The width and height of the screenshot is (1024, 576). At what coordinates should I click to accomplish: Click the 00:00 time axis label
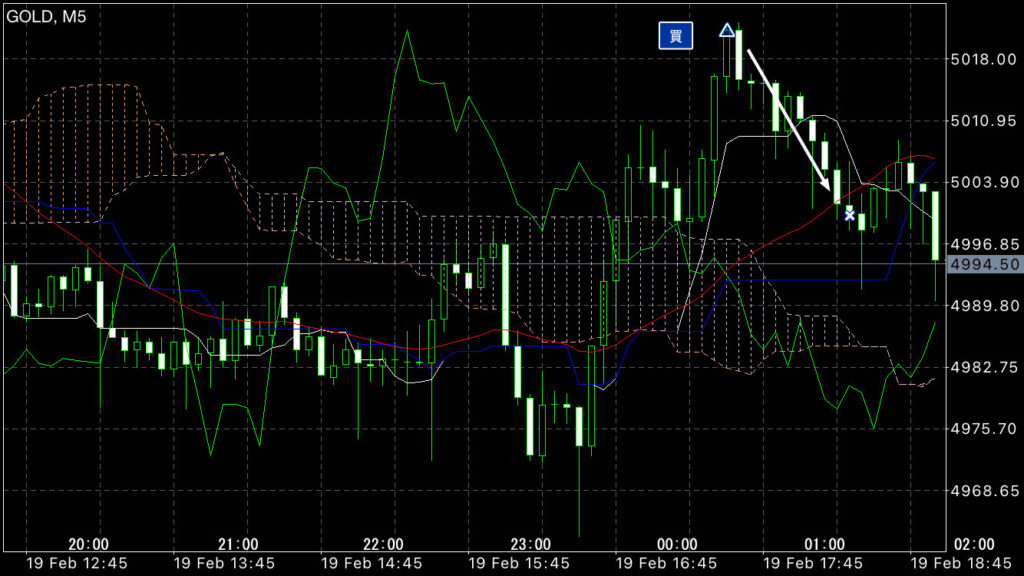click(x=677, y=544)
